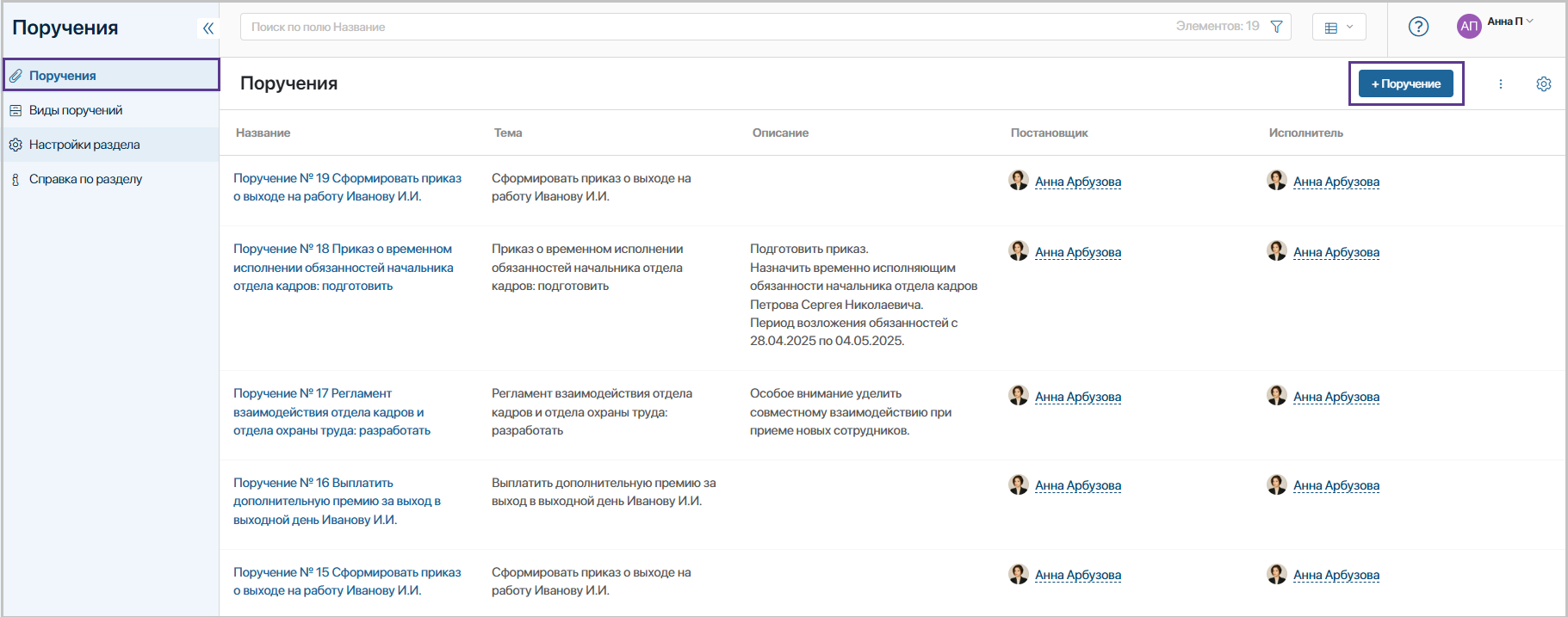Expand the Анна П user menu
This screenshot has height=617, width=1568.
pyautogui.click(x=1511, y=22)
